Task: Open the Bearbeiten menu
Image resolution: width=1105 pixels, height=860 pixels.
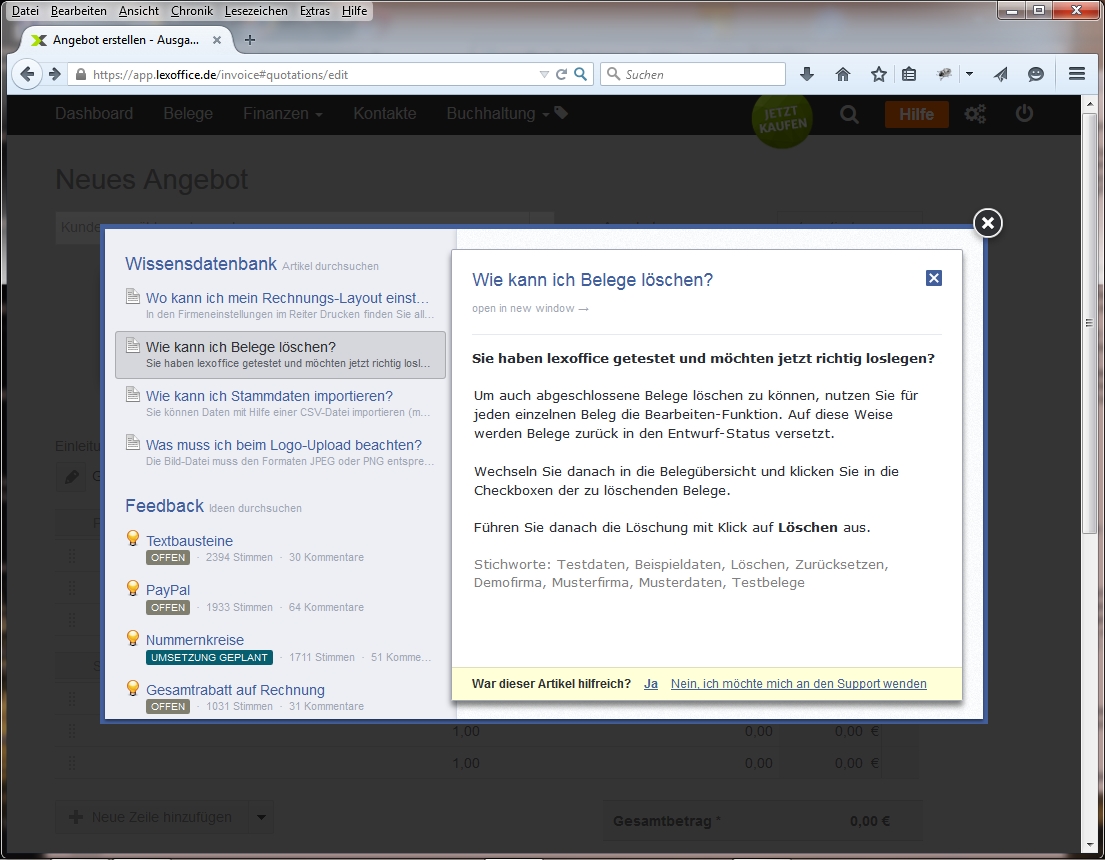Action: 79,11
